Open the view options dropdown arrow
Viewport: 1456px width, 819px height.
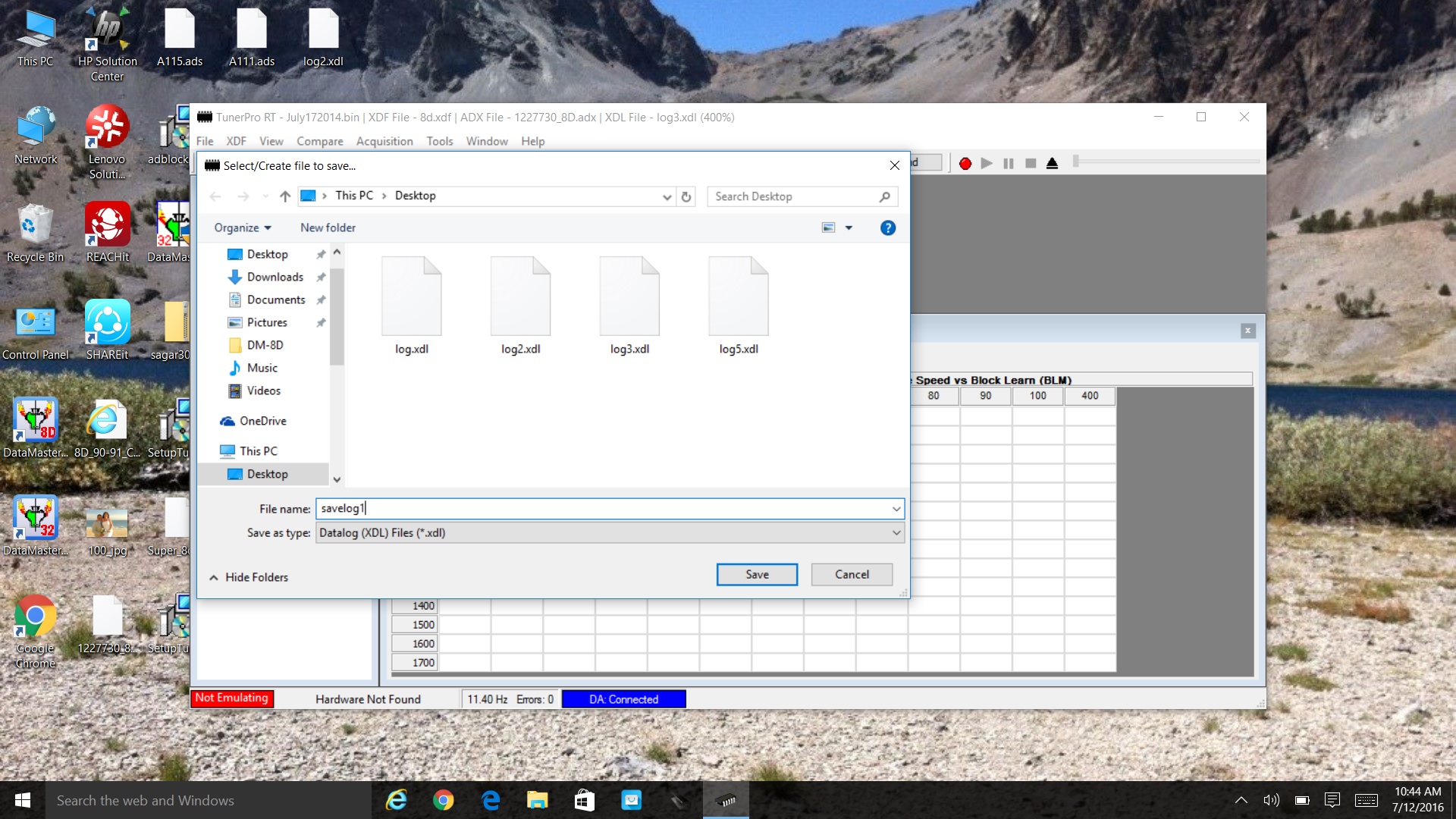tap(849, 227)
